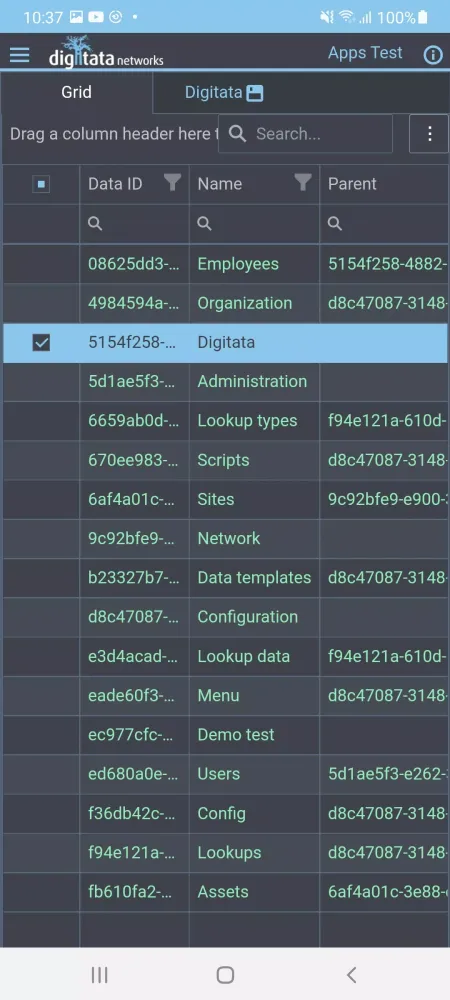Screen dimensions: 450x1000
Task: Click Data ID cell 9c92bfe9-...
Action: (x=134, y=538)
